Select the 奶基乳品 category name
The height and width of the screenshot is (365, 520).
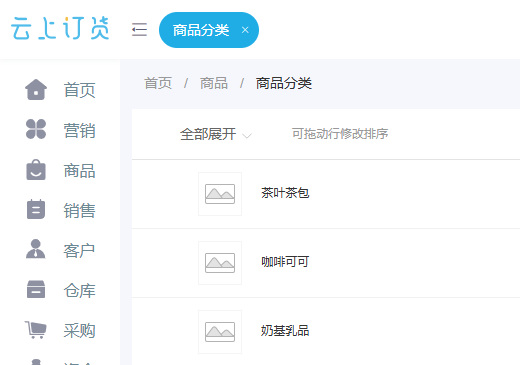click(285, 331)
